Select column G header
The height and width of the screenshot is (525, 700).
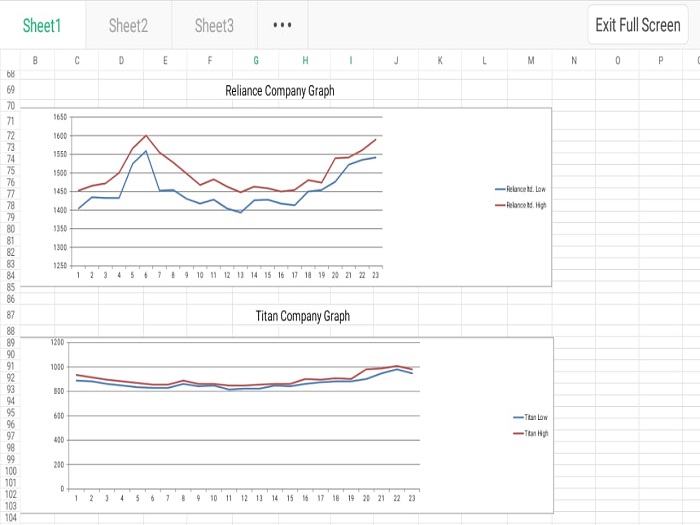(x=256, y=60)
